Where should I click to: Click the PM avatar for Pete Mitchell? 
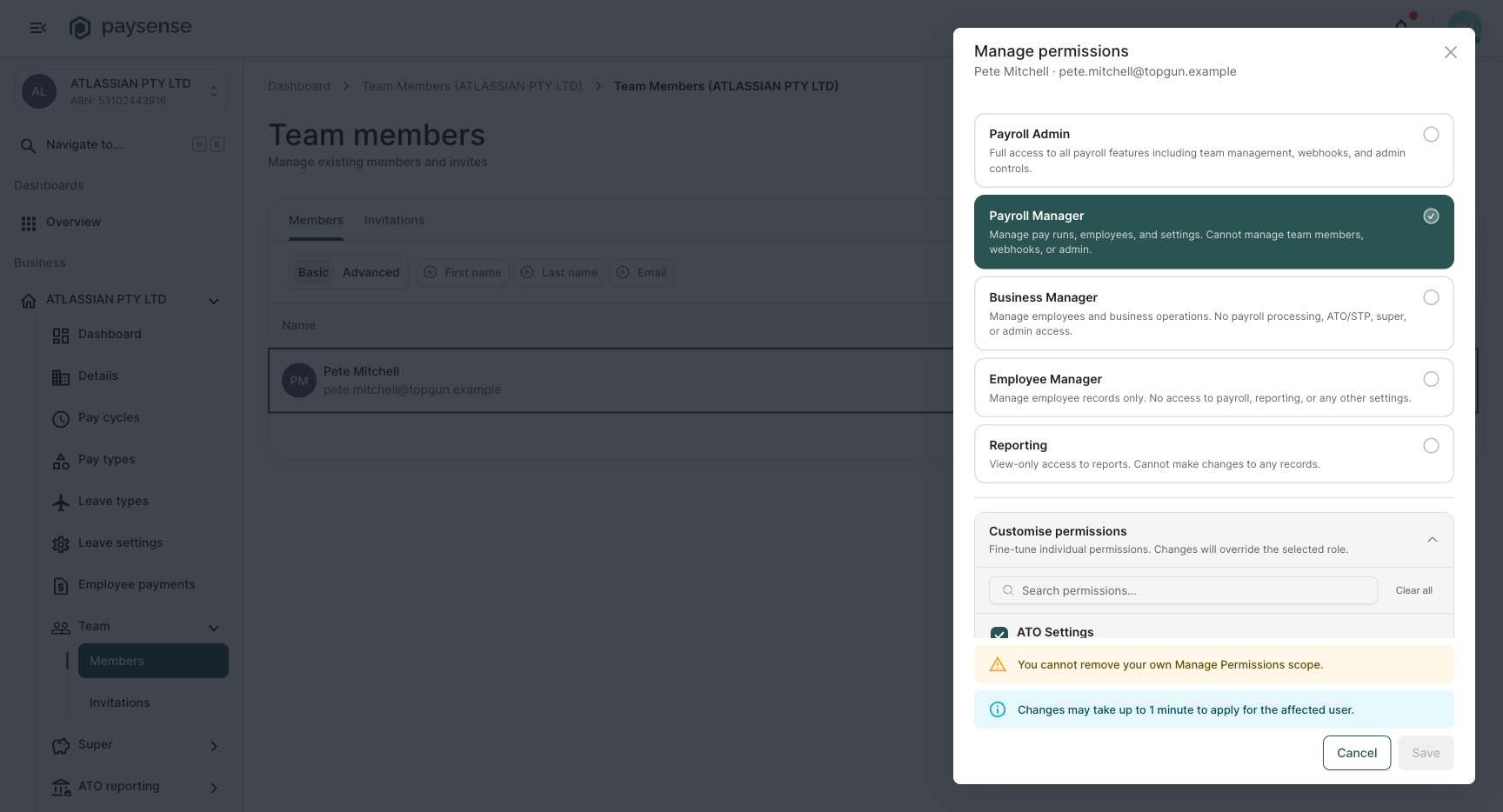tap(299, 381)
